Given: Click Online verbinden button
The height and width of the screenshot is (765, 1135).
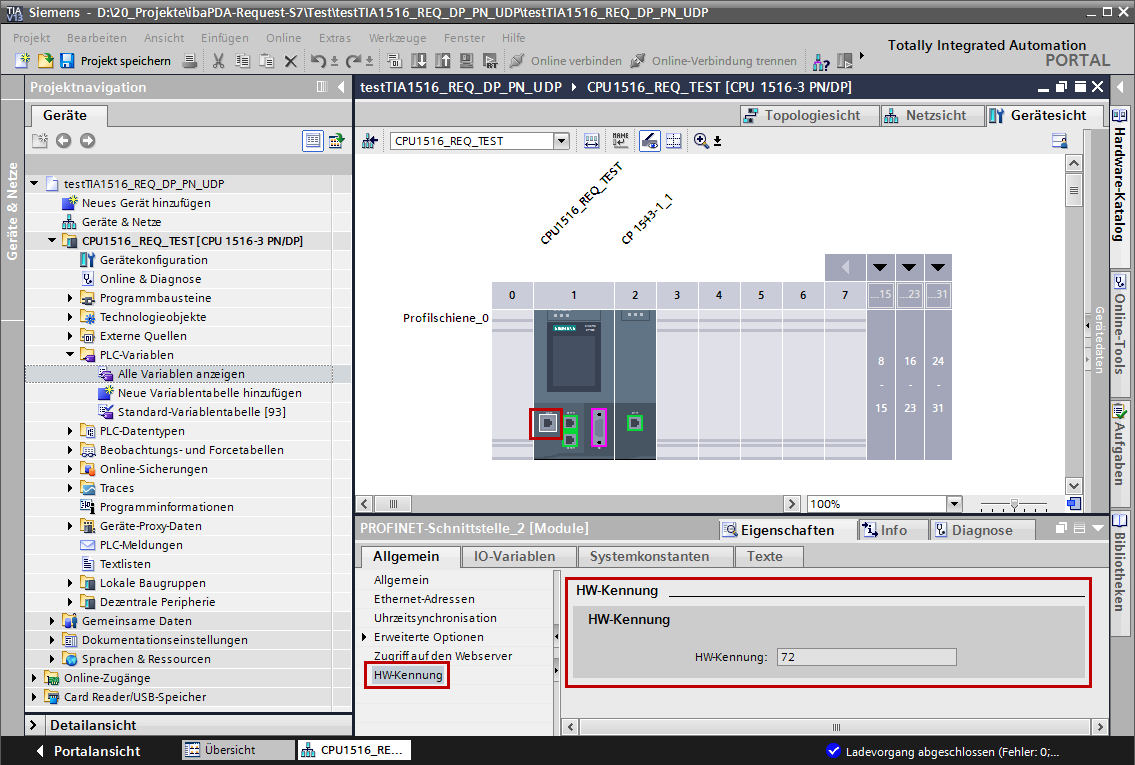Looking at the screenshot, I should [x=566, y=61].
